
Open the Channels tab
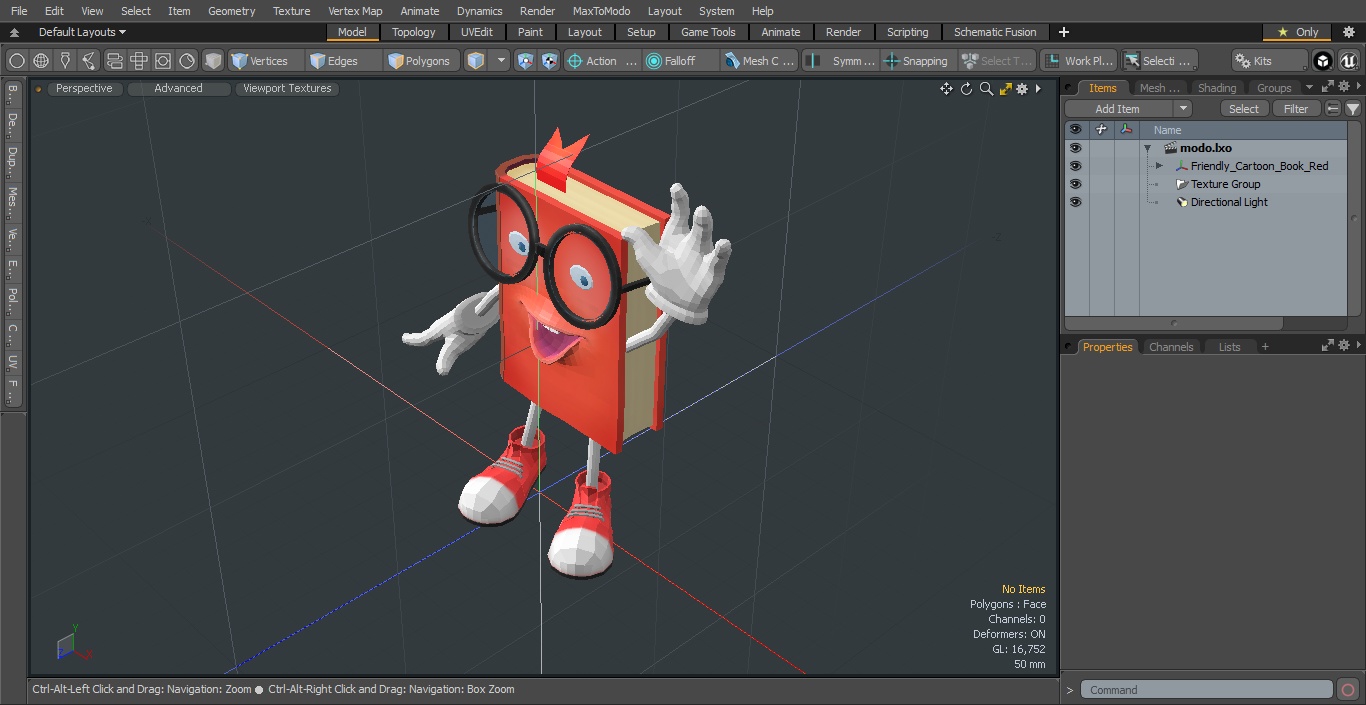click(x=1171, y=347)
